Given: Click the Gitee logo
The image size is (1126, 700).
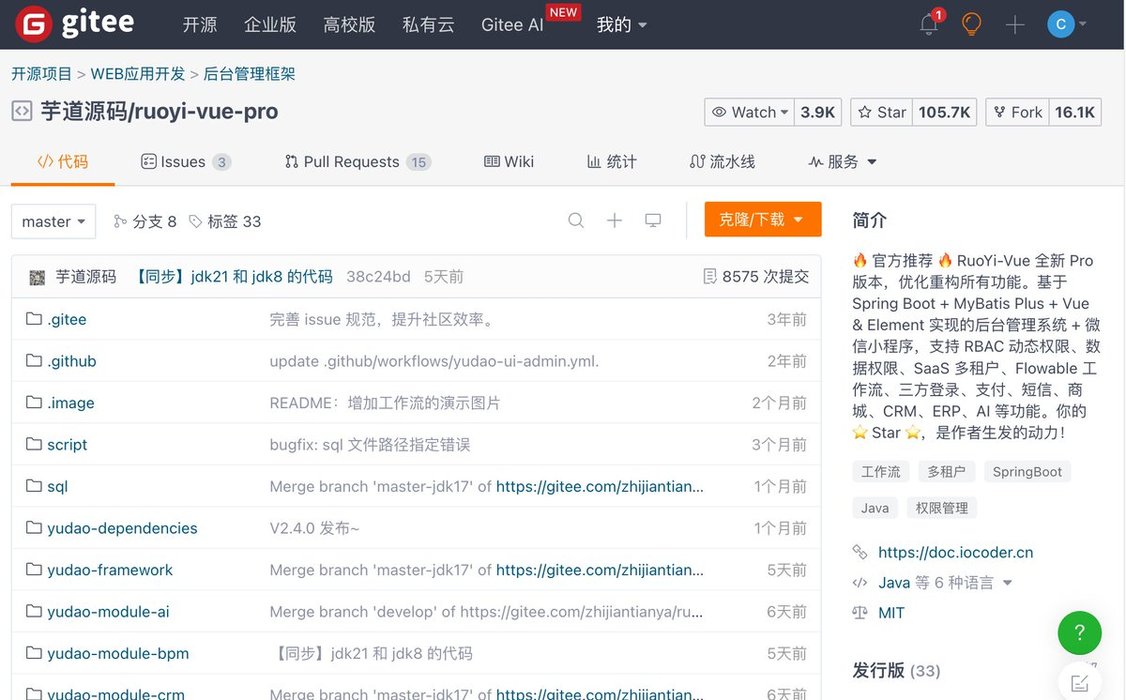Looking at the screenshot, I should 76,24.
